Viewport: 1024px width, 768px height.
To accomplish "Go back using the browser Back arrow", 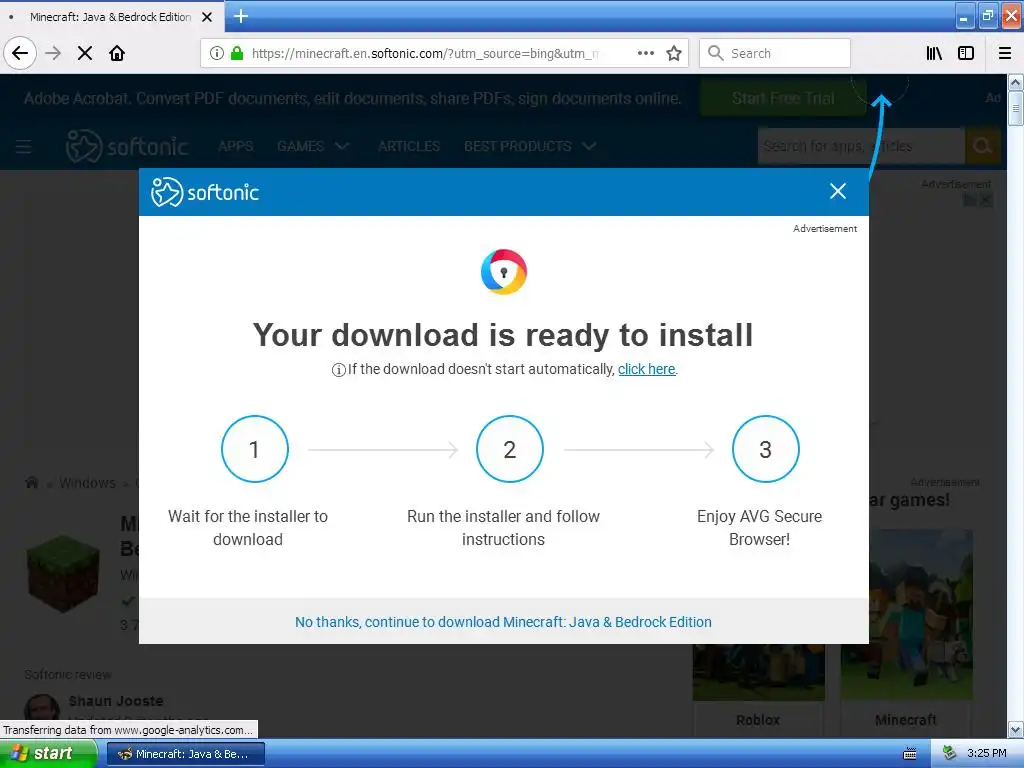I will (x=20, y=53).
